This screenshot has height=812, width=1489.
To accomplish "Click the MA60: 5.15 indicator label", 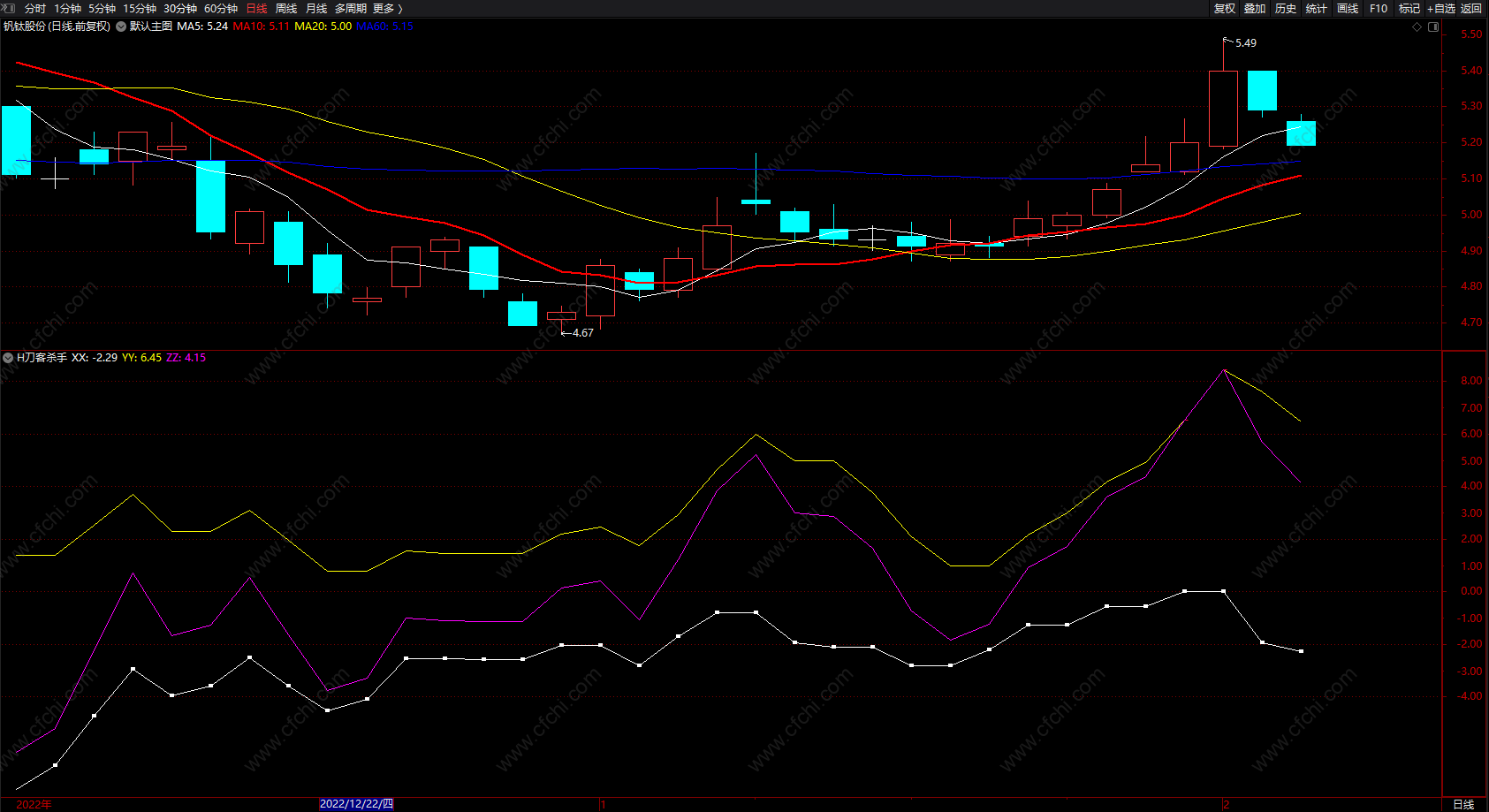I will (384, 27).
